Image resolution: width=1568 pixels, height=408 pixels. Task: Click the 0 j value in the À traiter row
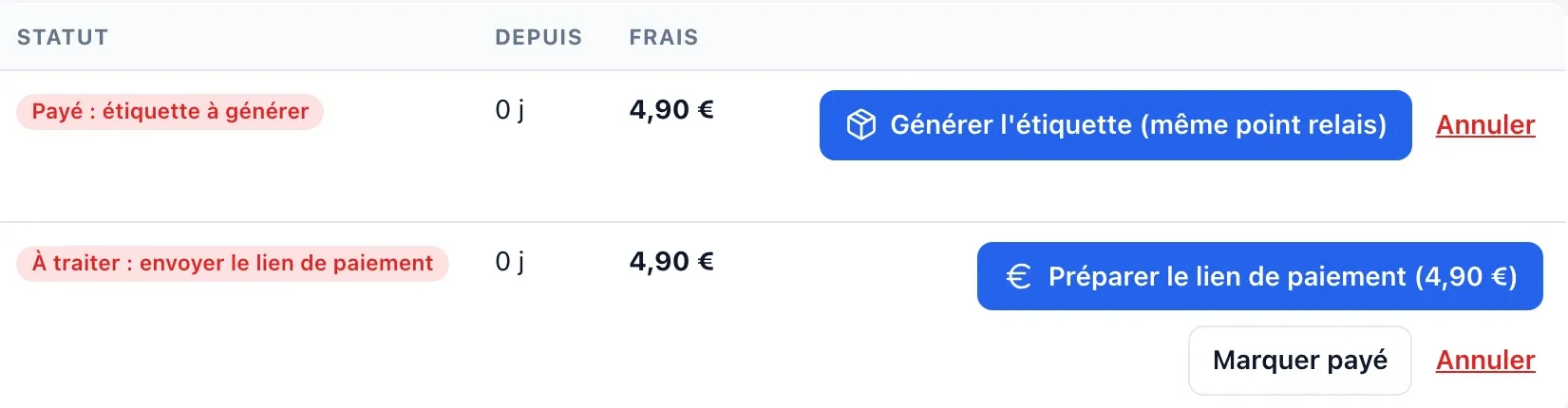(509, 262)
